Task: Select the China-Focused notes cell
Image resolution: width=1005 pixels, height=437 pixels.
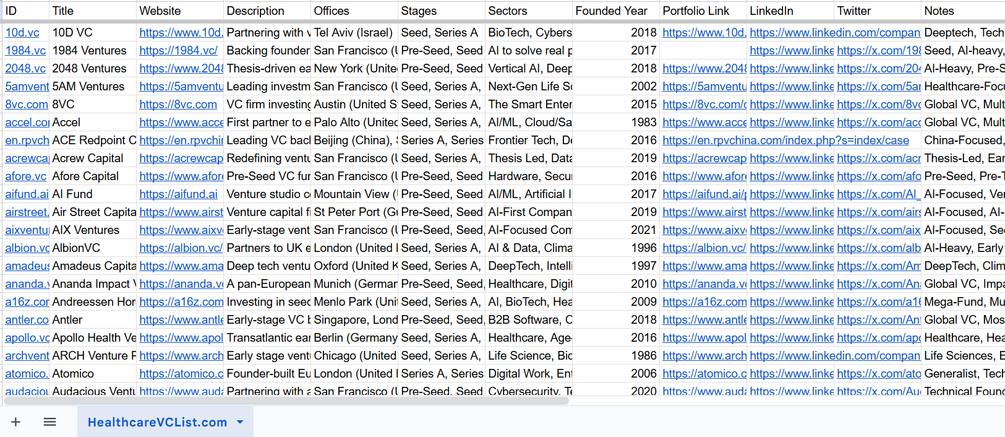Action: click(963, 140)
